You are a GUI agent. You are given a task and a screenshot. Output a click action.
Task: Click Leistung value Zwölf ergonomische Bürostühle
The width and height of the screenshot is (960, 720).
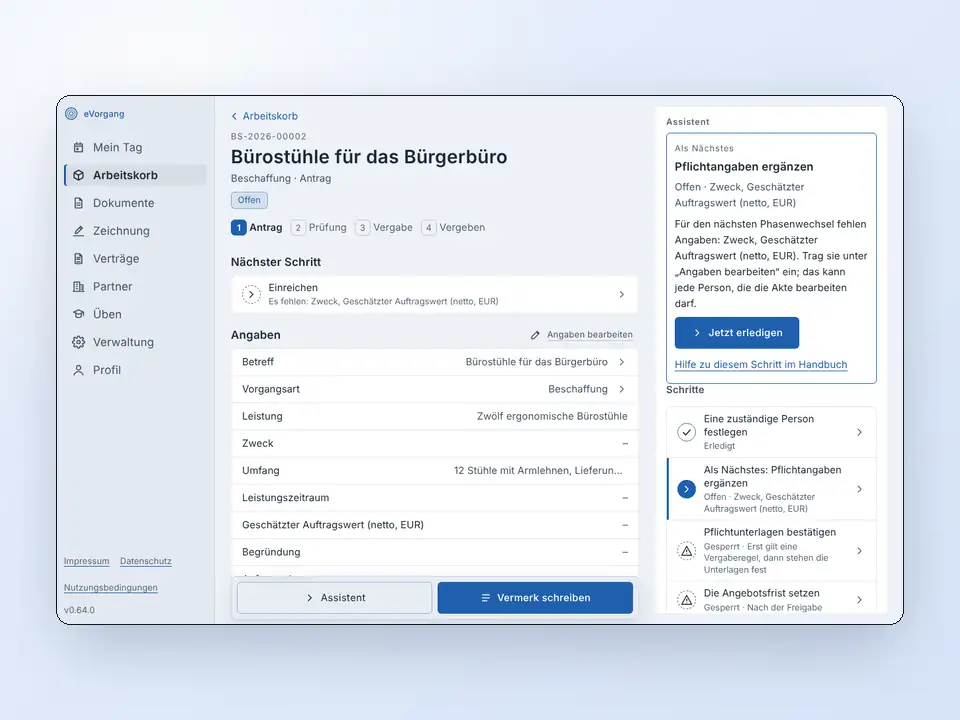(552, 416)
